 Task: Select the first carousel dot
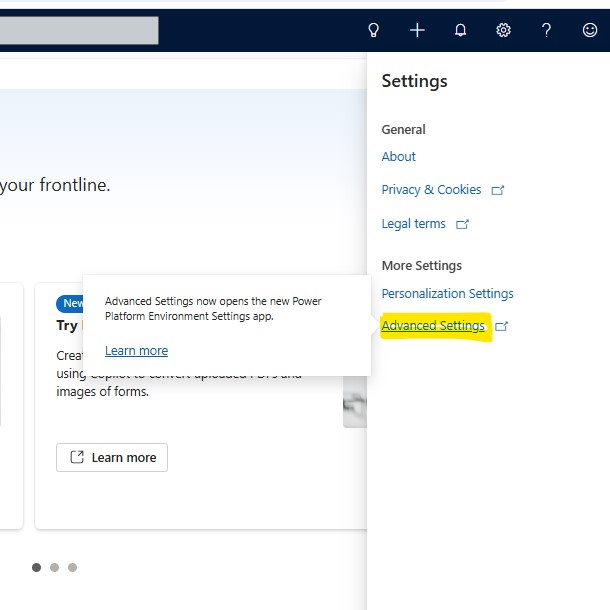(x=37, y=568)
